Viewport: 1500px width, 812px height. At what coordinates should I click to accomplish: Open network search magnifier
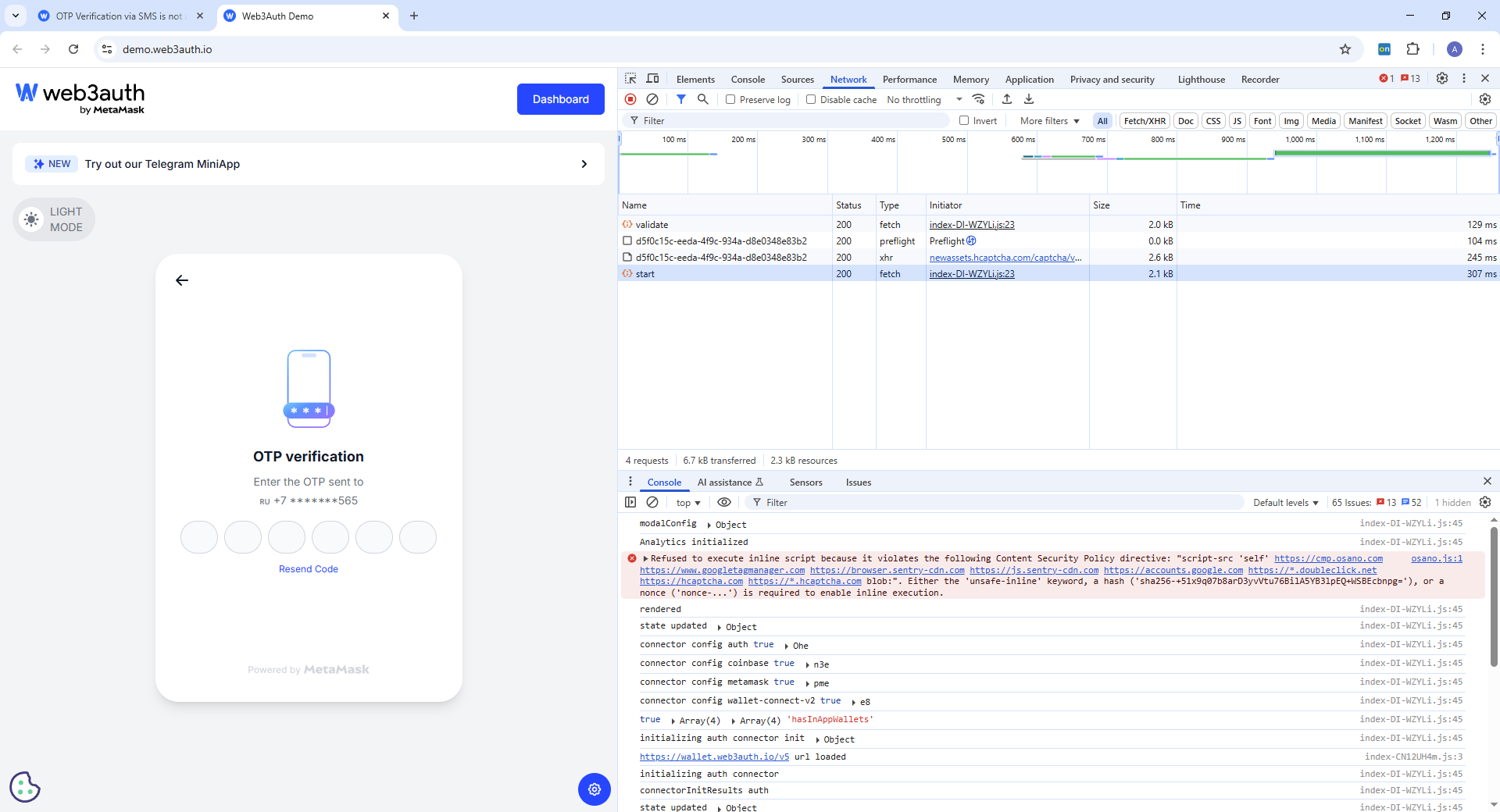(703, 99)
